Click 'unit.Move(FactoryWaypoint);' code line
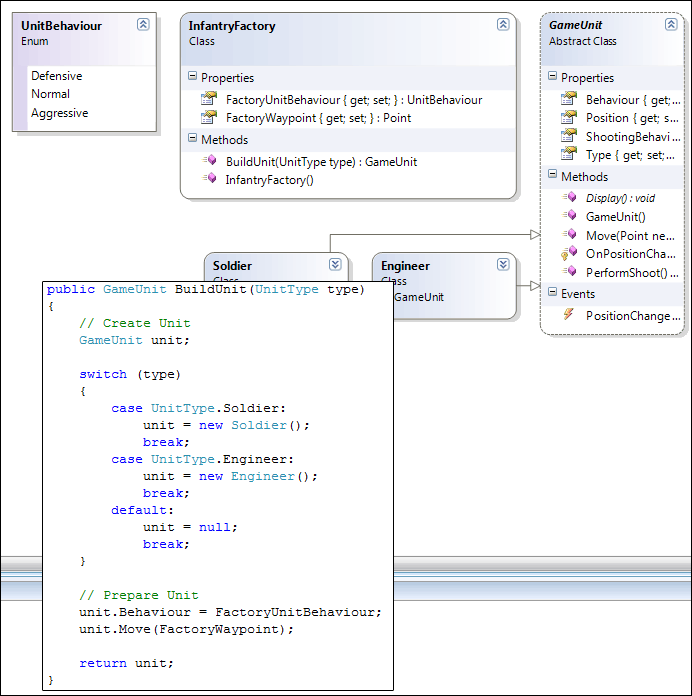The height and width of the screenshot is (696, 692). [186, 629]
